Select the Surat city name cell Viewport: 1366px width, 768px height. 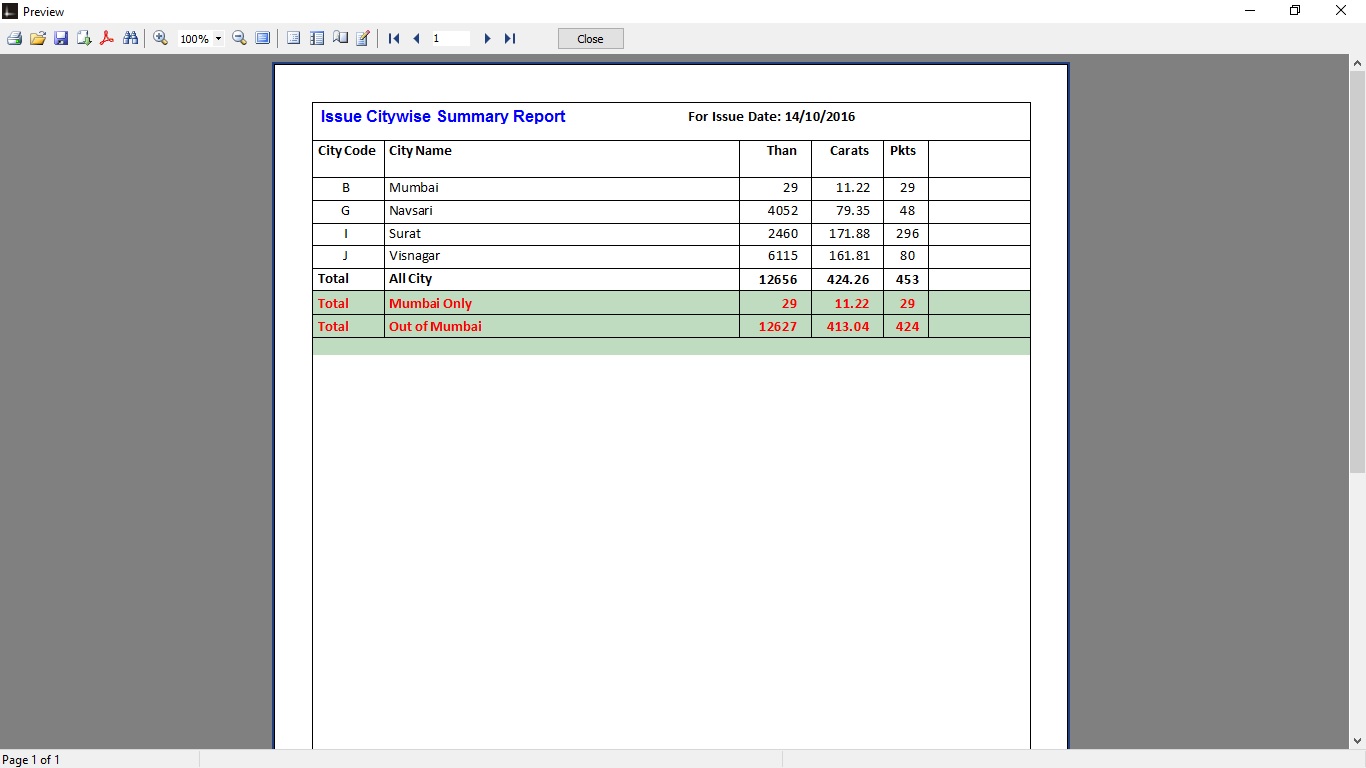[x=562, y=234]
